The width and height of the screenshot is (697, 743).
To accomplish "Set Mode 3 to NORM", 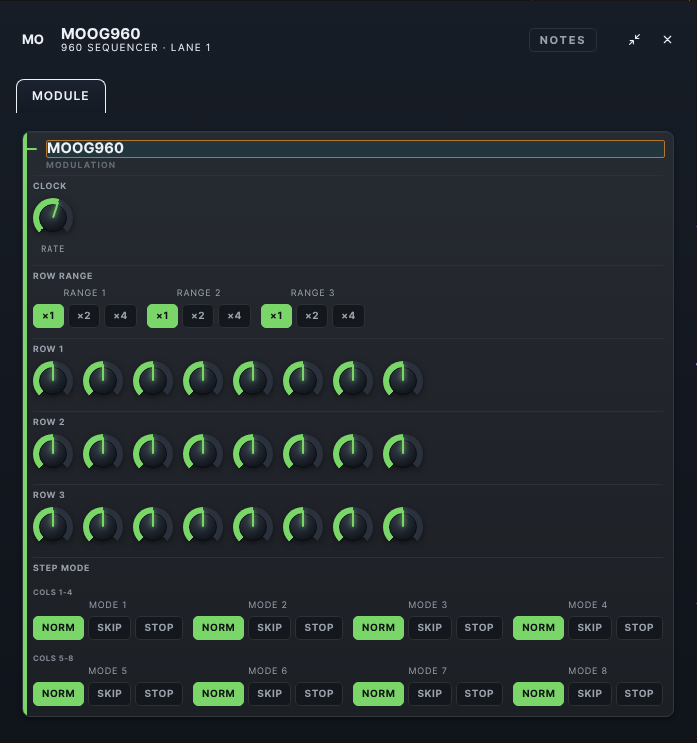I will point(379,628).
